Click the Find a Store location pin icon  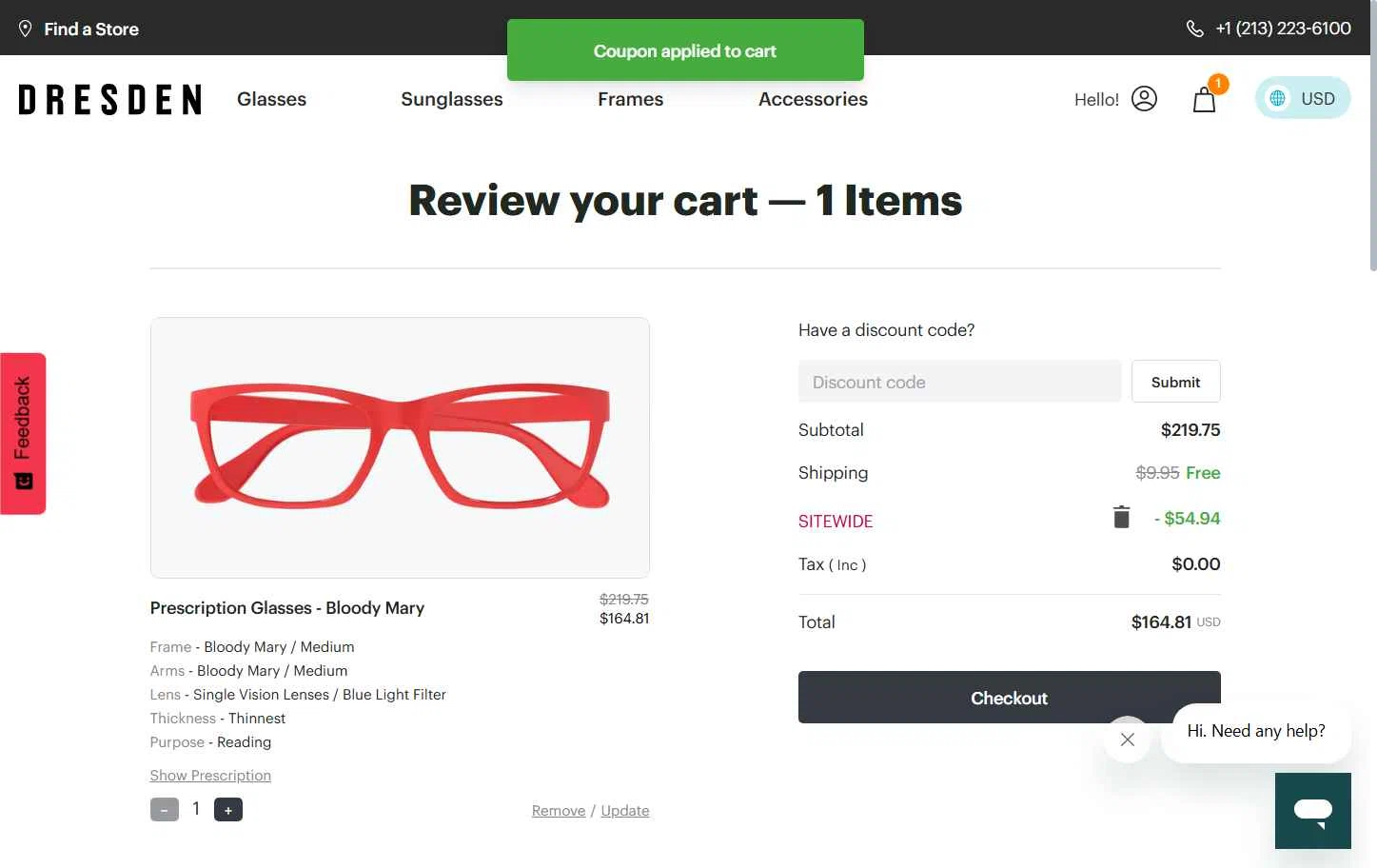click(26, 29)
